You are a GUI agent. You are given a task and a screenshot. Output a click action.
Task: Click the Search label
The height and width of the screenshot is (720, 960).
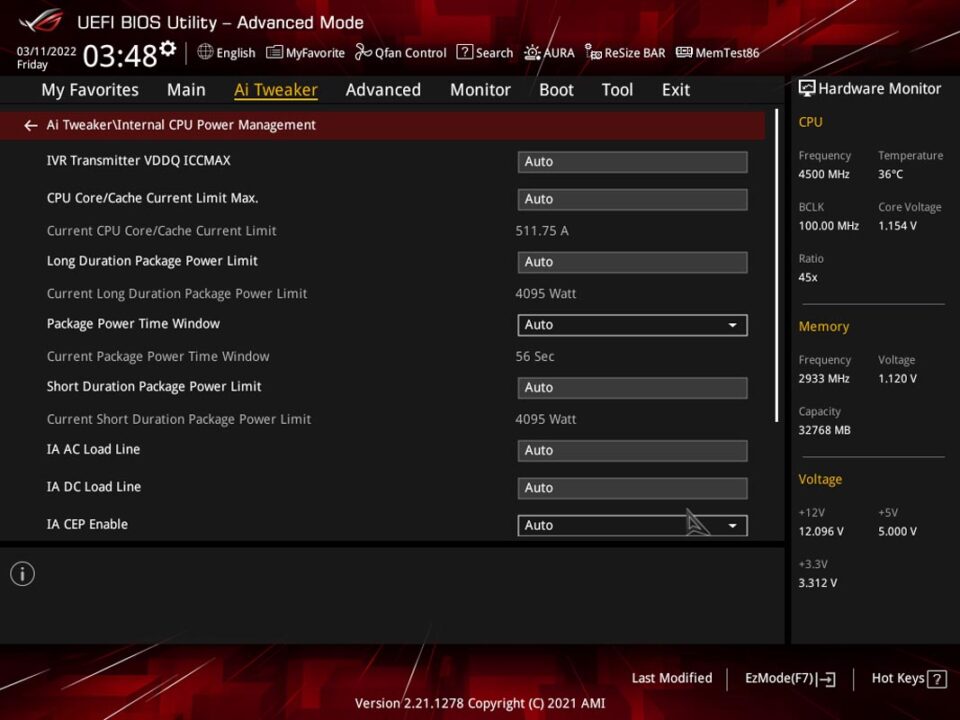495,53
